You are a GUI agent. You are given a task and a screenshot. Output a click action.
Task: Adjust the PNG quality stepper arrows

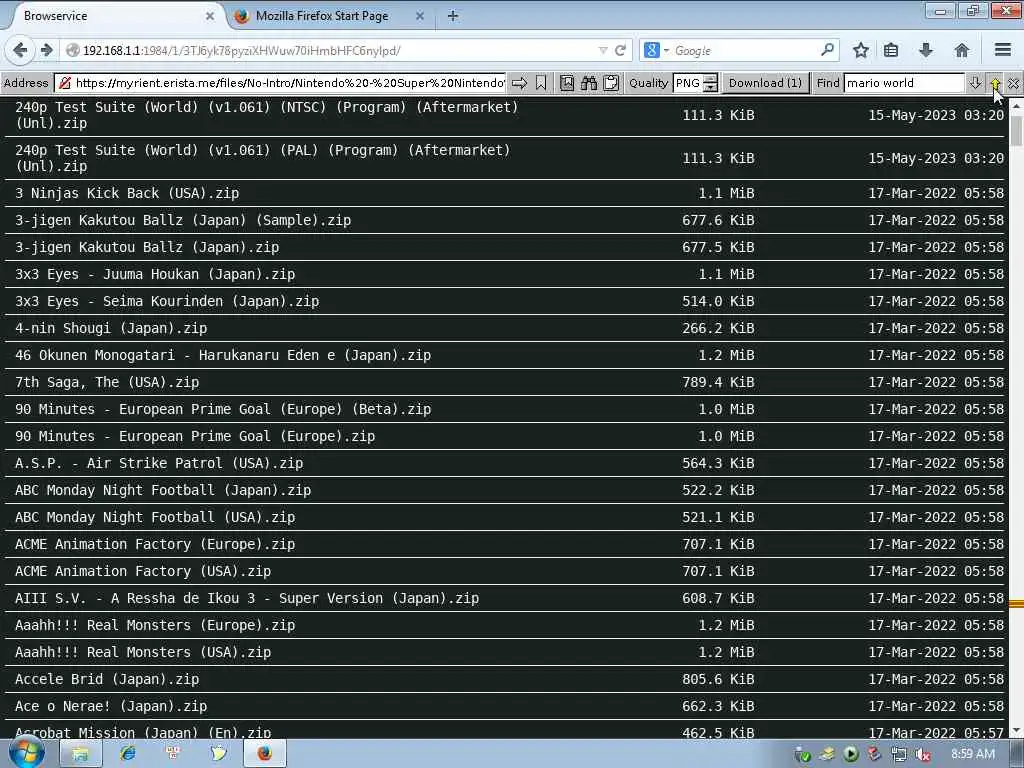(711, 83)
